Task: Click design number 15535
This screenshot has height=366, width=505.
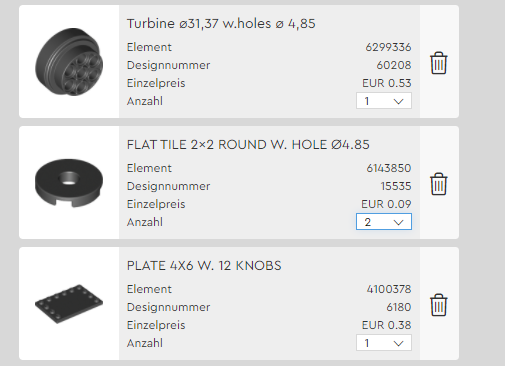Action: pos(396,186)
